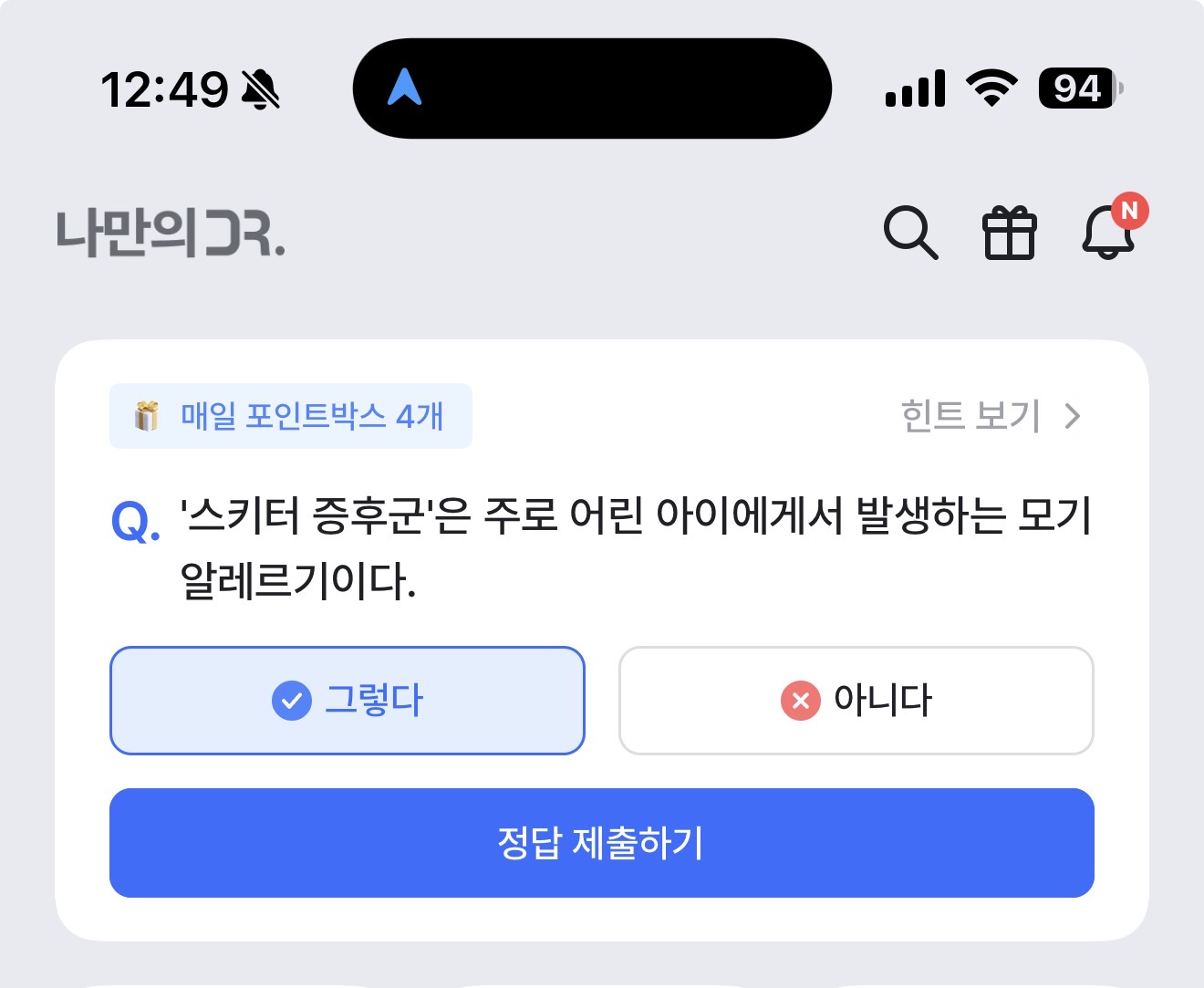Tap the quiz question text about 스키터 증후군
This screenshot has height=988, width=1204.
click(636, 547)
